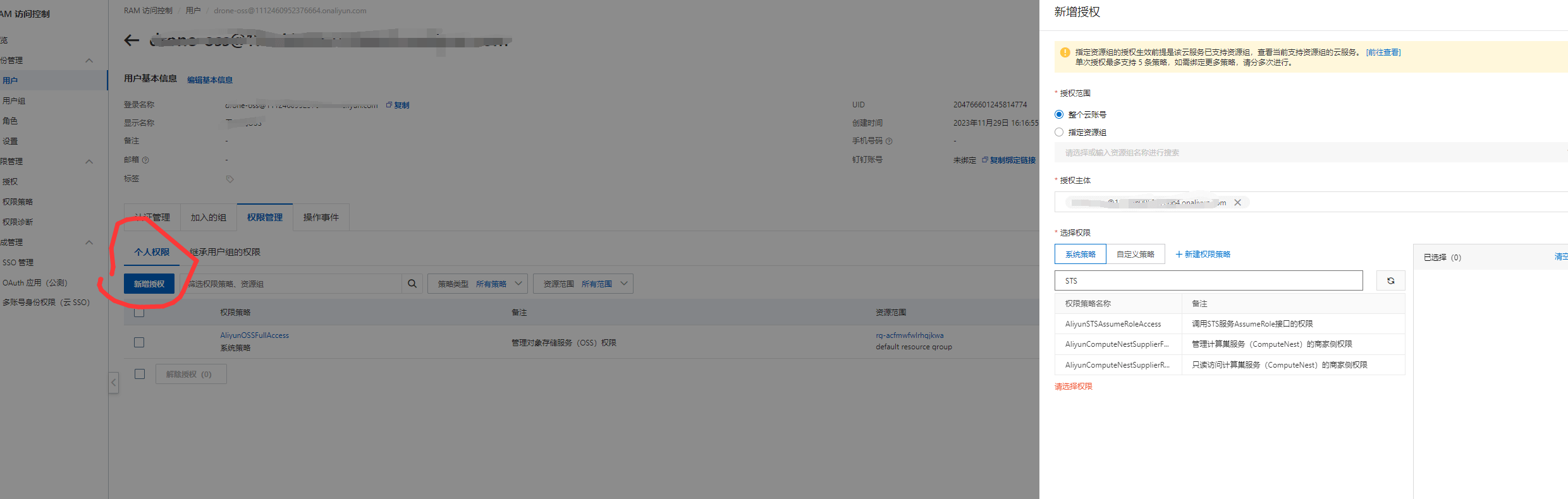Remove the selected principal with its X icon
The height and width of the screenshot is (499, 1568).
point(1237,203)
